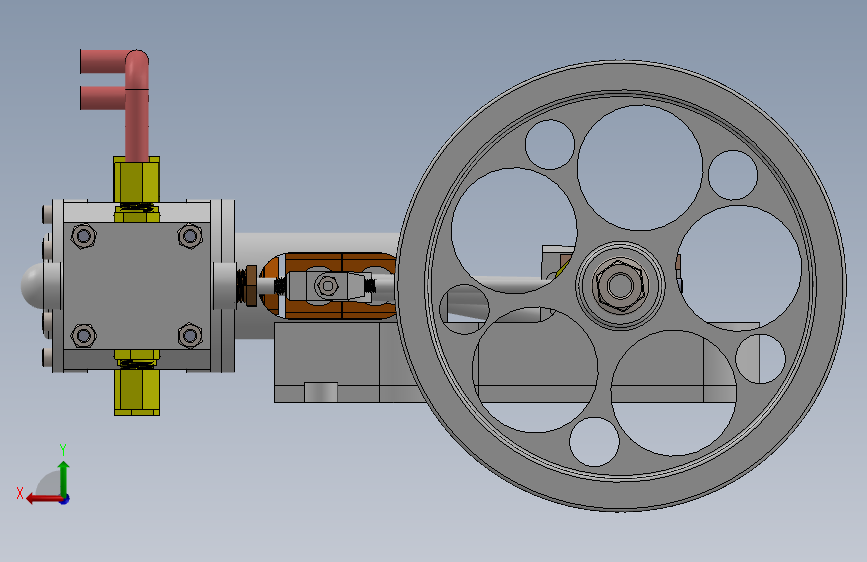Screen dimensions: 867x562
Task: Pick the top-right hex bolt on cover plate
Action: [190, 237]
